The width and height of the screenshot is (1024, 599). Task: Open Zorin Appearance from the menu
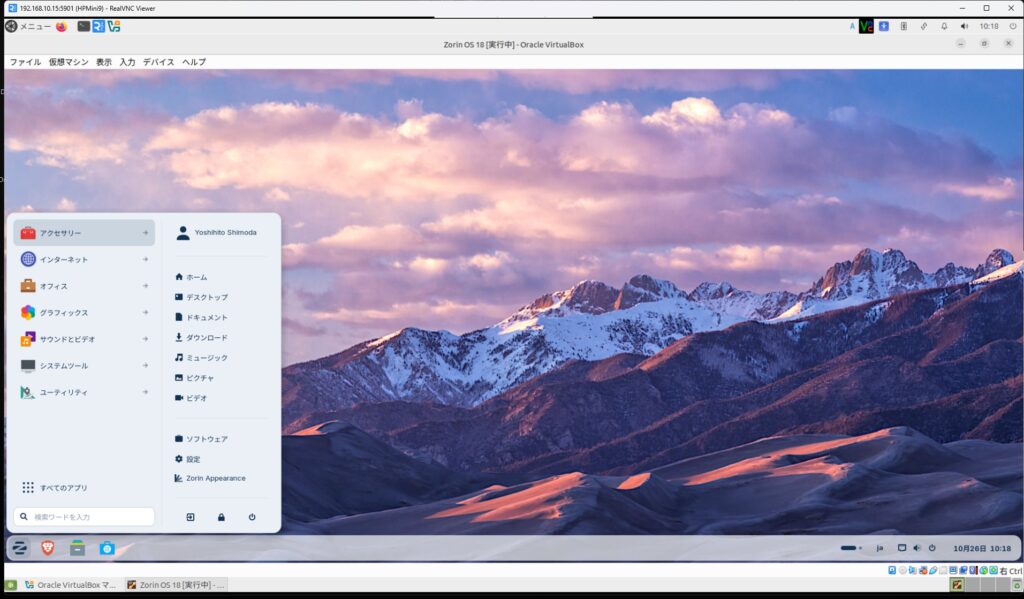click(x=214, y=478)
